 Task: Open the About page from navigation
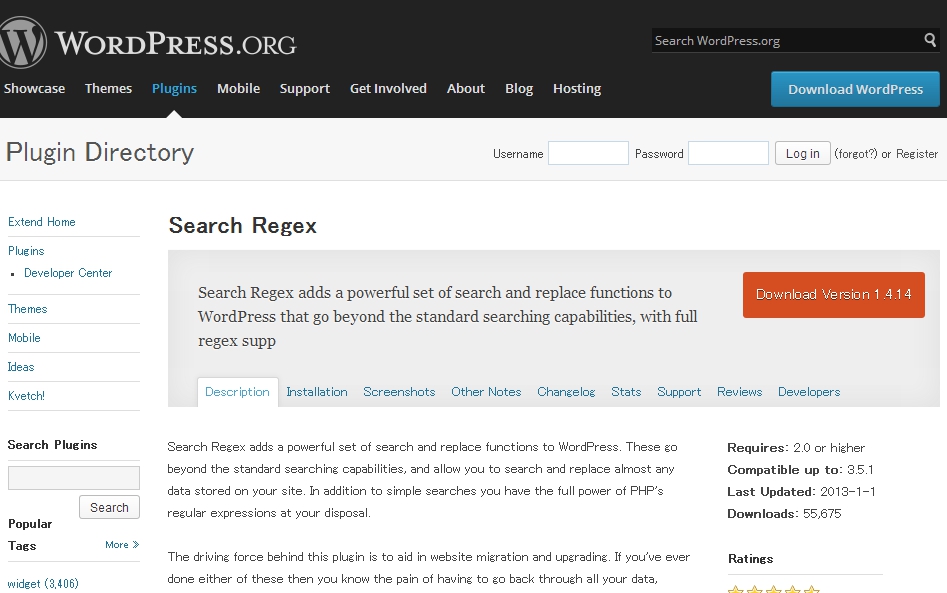pos(466,88)
